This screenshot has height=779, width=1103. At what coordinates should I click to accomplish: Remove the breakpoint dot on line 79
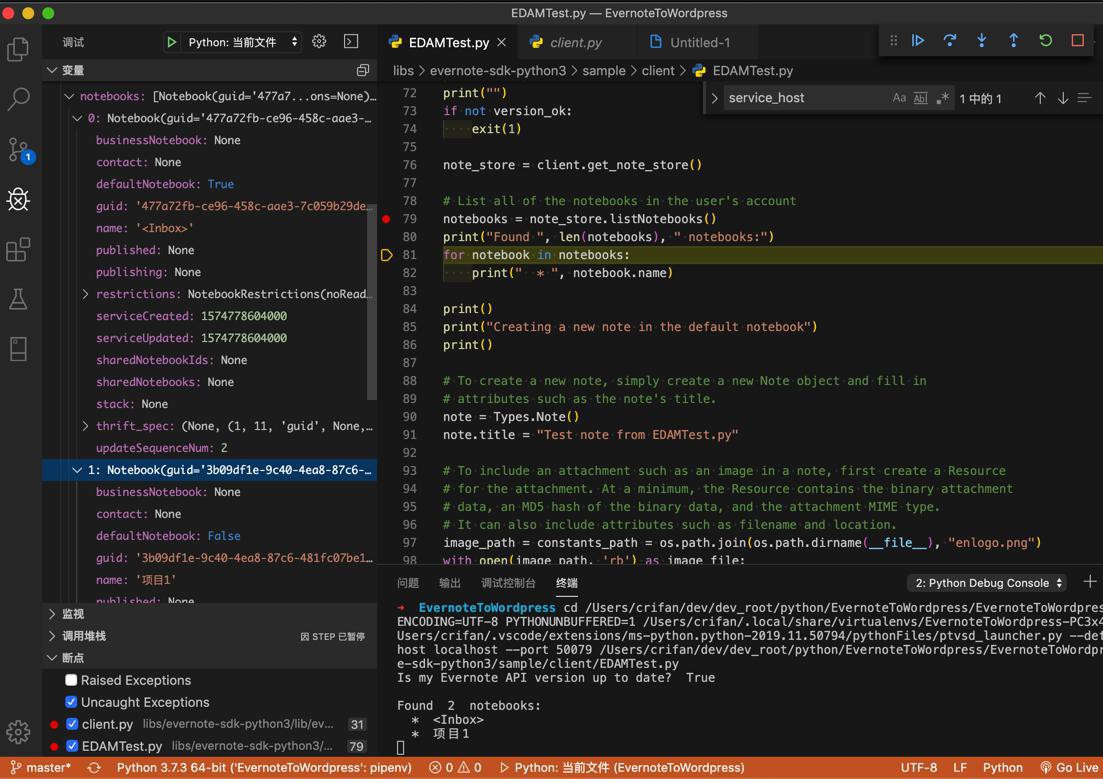pyautogui.click(x=386, y=219)
